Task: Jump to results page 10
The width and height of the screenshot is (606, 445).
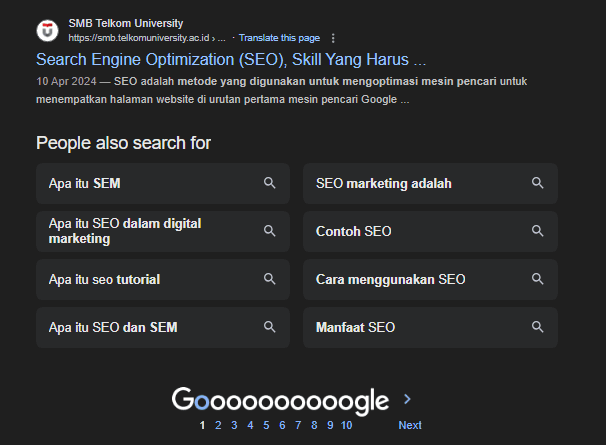Action: (x=346, y=425)
